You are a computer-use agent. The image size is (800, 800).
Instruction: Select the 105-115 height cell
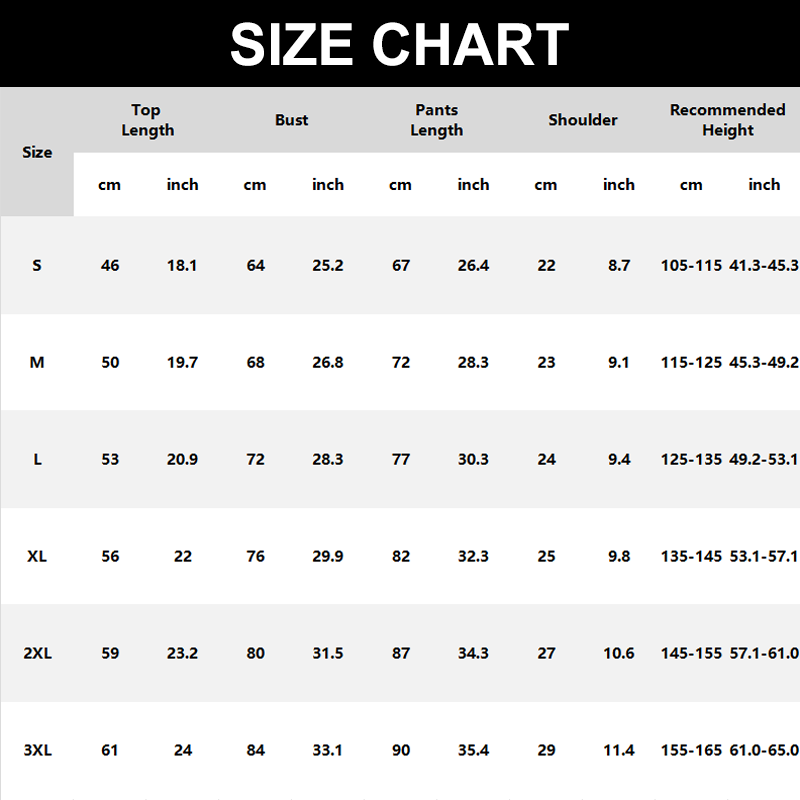691,266
